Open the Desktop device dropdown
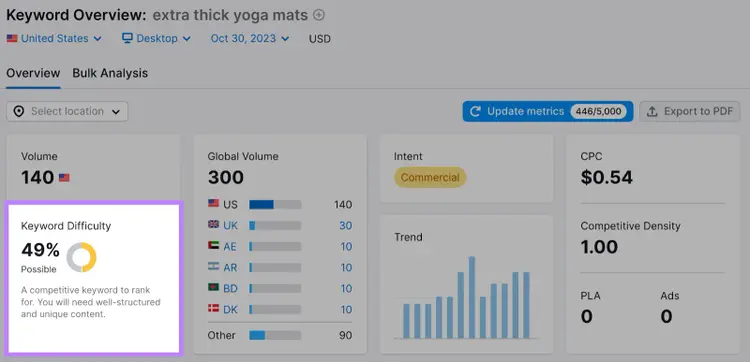The width and height of the screenshot is (750, 362). [156, 39]
